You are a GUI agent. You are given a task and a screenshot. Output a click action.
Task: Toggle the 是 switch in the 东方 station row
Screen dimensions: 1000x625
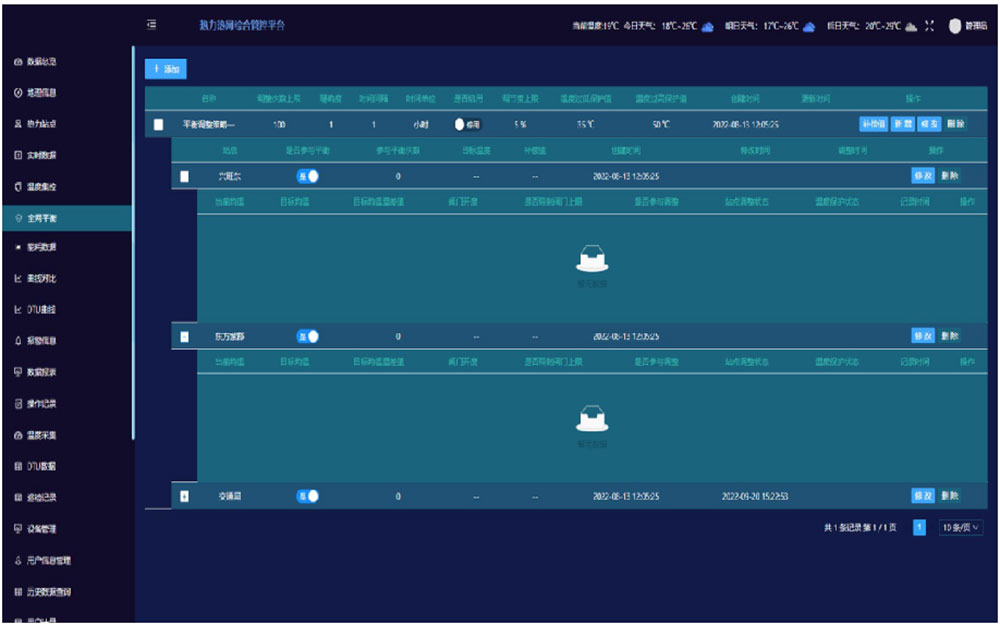coord(307,336)
